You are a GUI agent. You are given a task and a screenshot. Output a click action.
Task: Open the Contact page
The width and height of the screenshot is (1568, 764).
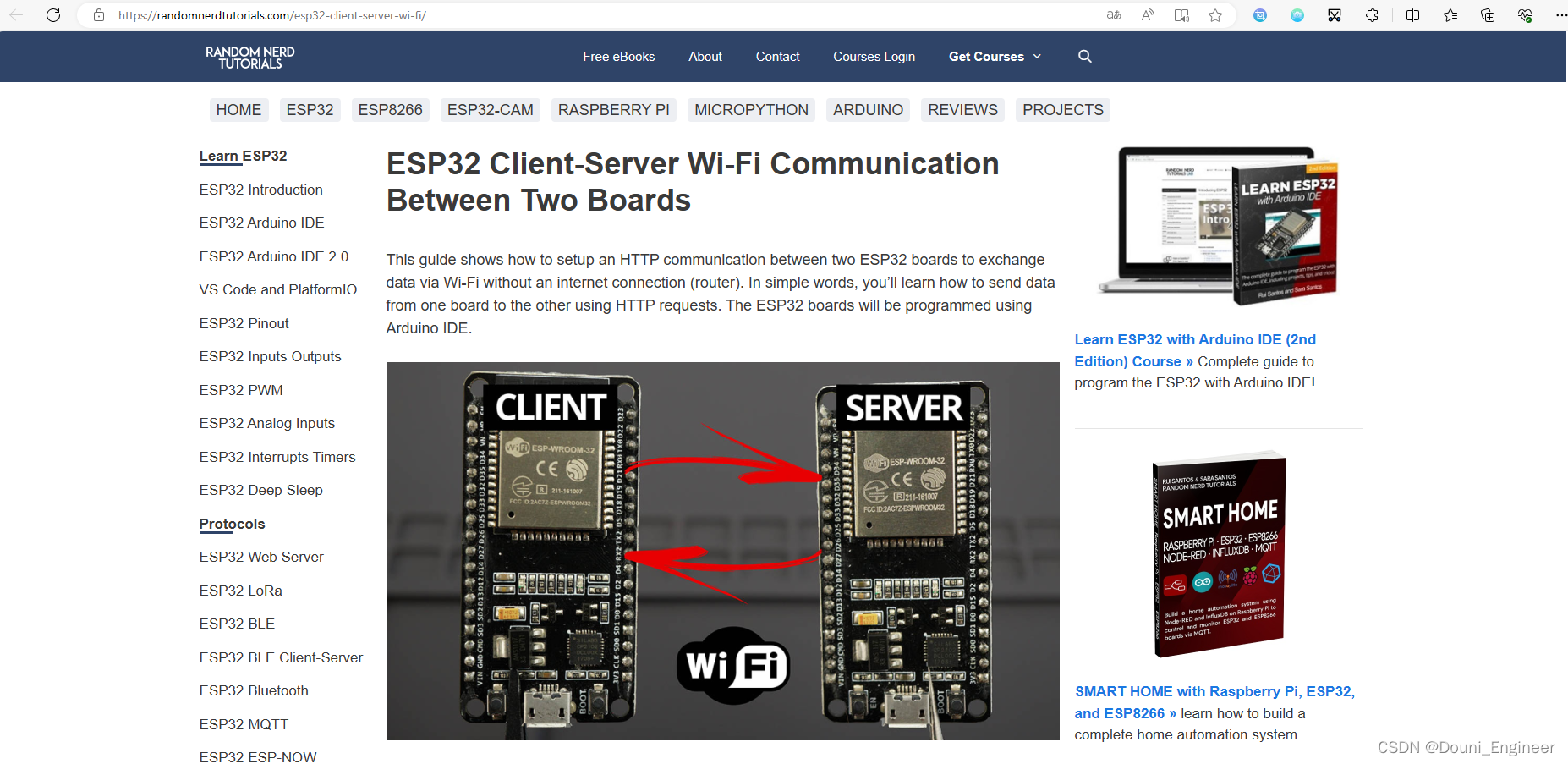tap(777, 57)
